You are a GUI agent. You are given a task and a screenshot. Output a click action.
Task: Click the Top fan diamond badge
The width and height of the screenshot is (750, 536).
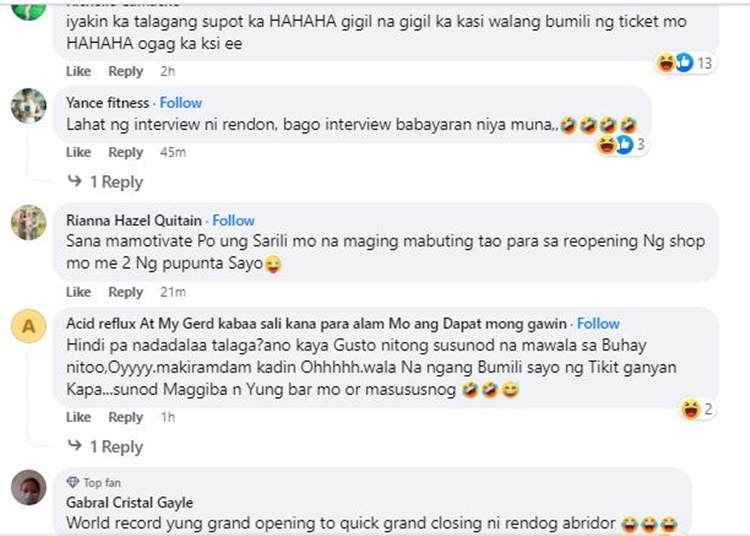pos(73,482)
